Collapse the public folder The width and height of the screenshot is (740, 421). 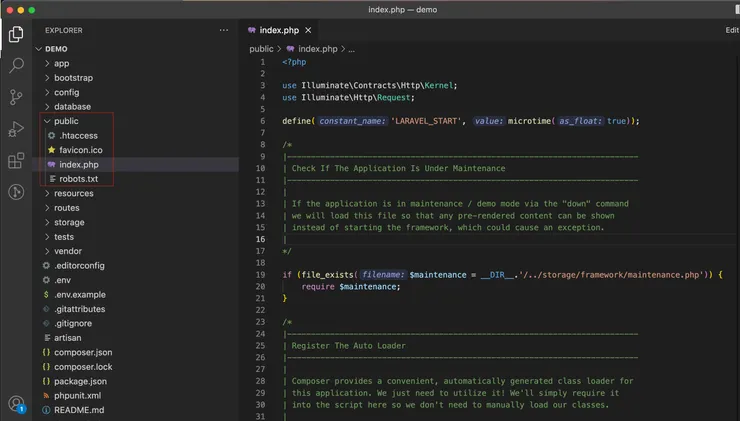coord(66,121)
